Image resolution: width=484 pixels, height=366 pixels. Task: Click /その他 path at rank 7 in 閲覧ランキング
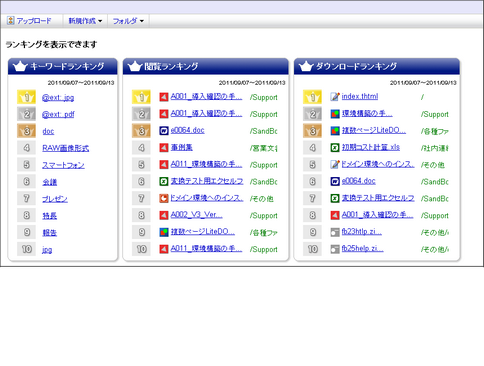point(262,199)
